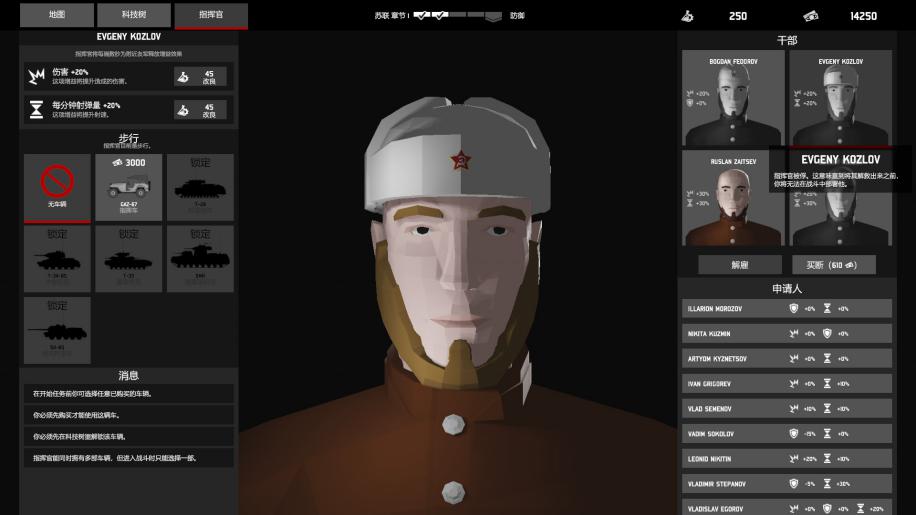Buy the GAZ-67 jeep for 3000
The image size is (916, 515).
coord(129,187)
